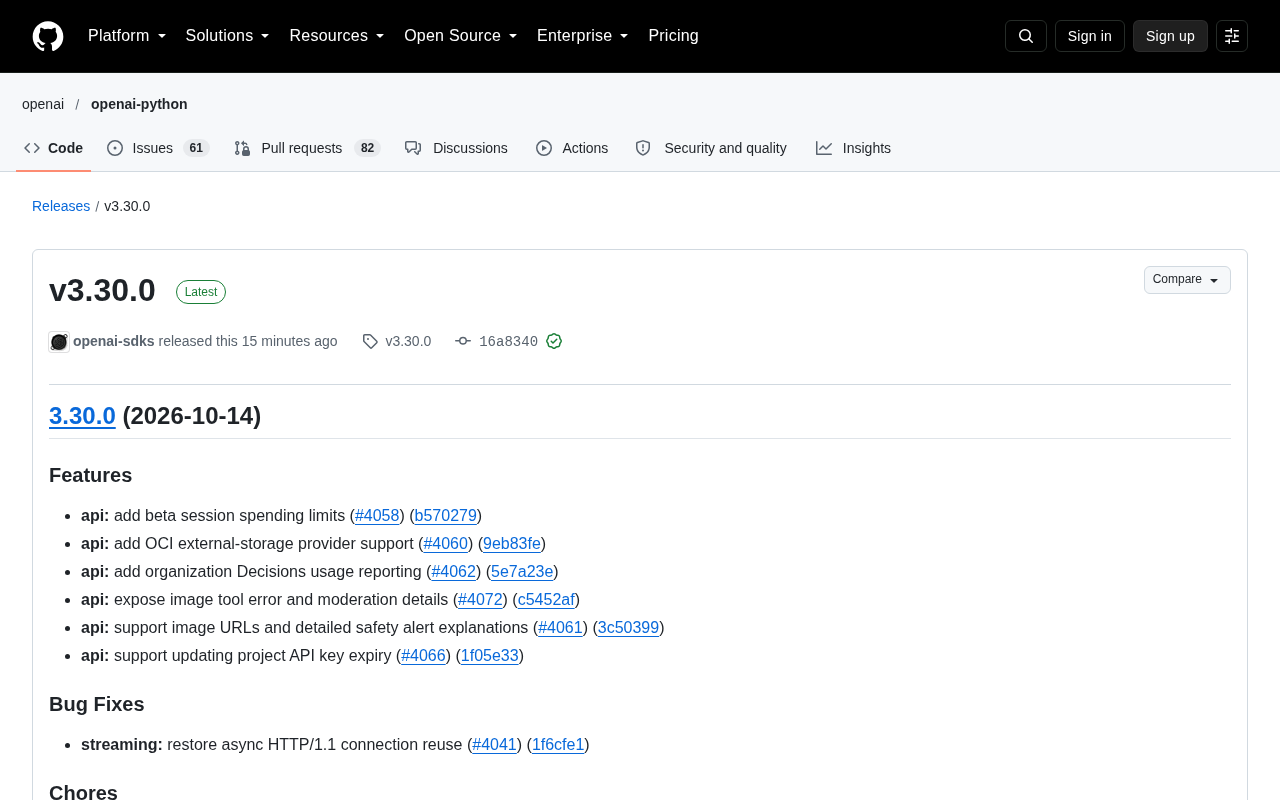Open the v3.30.0 tag link
The width and height of the screenshot is (1280, 800).
click(408, 342)
